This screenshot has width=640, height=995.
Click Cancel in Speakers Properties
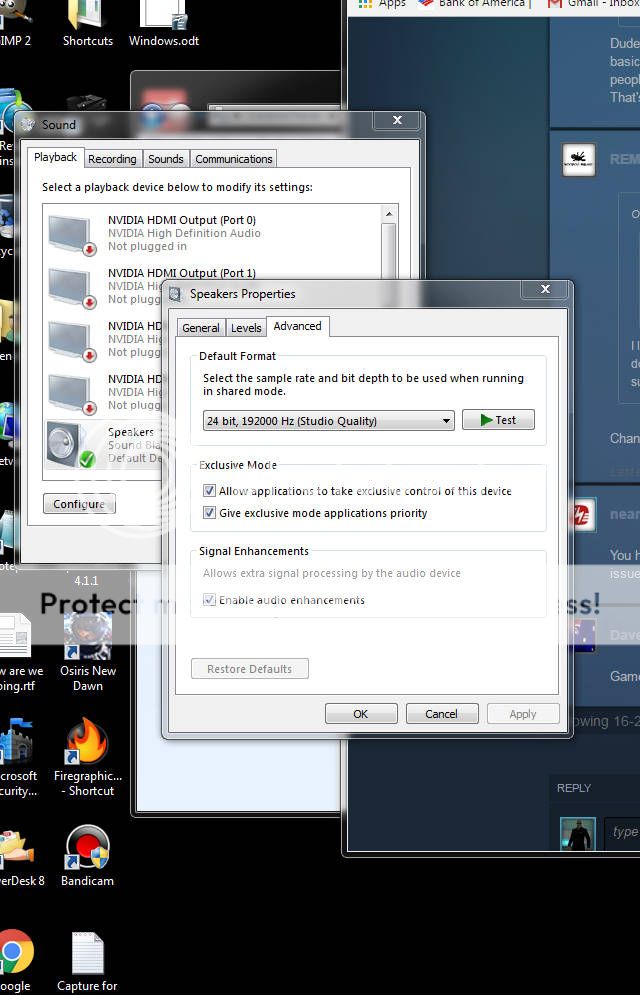click(x=441, y=714)
